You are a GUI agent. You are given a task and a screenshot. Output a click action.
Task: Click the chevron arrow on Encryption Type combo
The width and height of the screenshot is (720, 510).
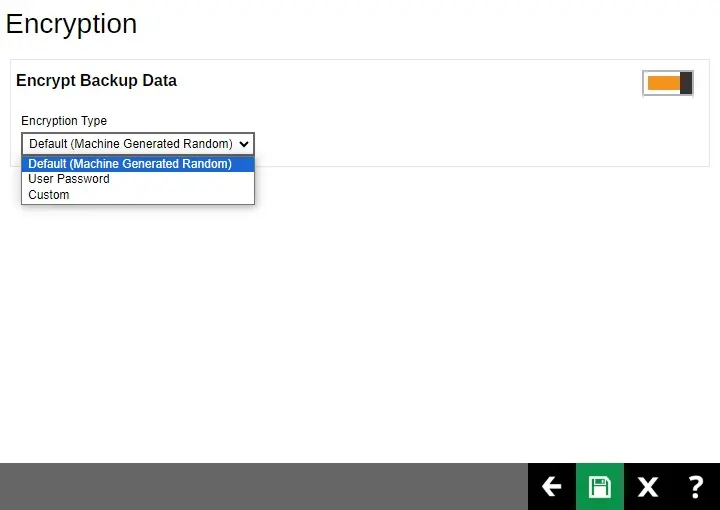click(244, 144)
